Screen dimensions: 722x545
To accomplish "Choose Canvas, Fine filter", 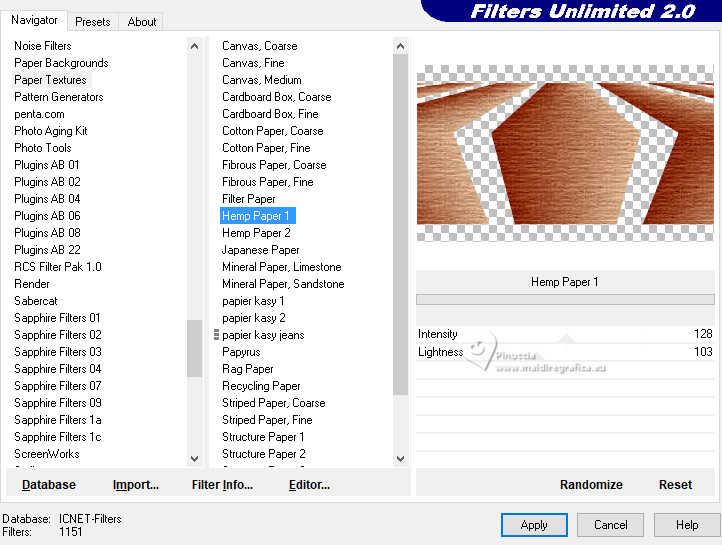I will click(253, 63).
